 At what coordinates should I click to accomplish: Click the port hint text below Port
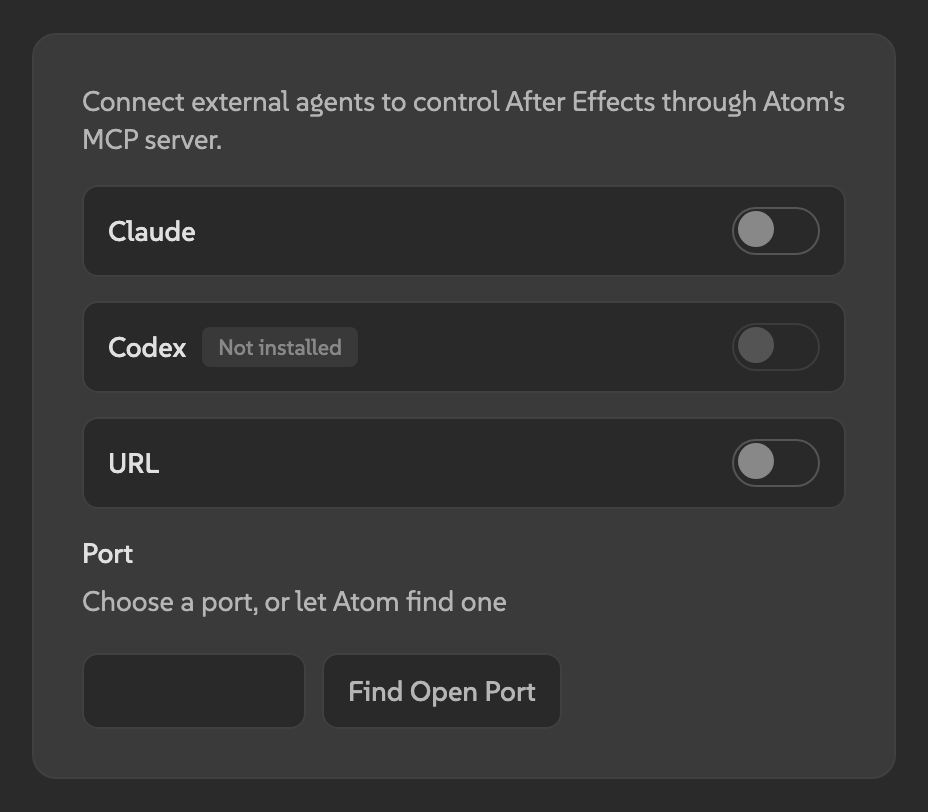tap(294, 601)
